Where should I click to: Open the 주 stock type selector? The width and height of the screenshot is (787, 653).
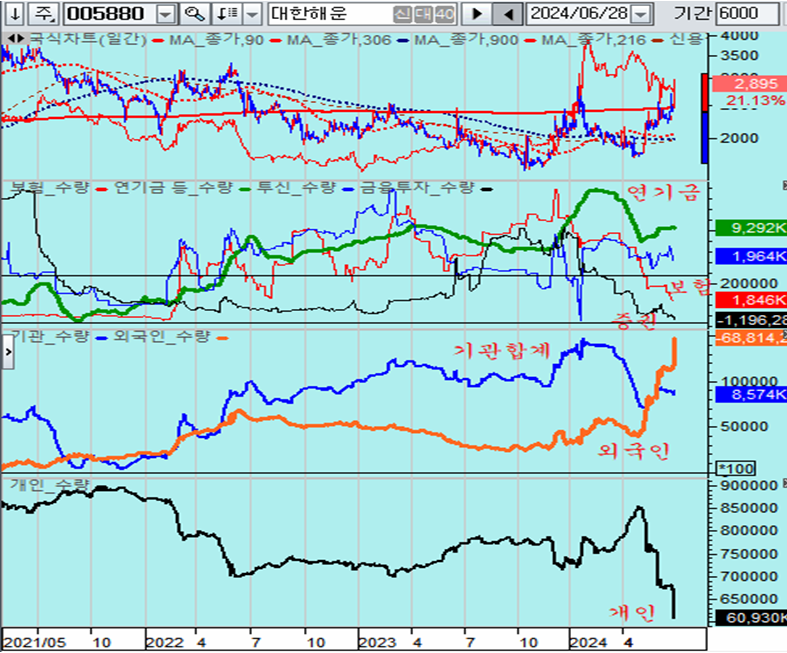44,14
